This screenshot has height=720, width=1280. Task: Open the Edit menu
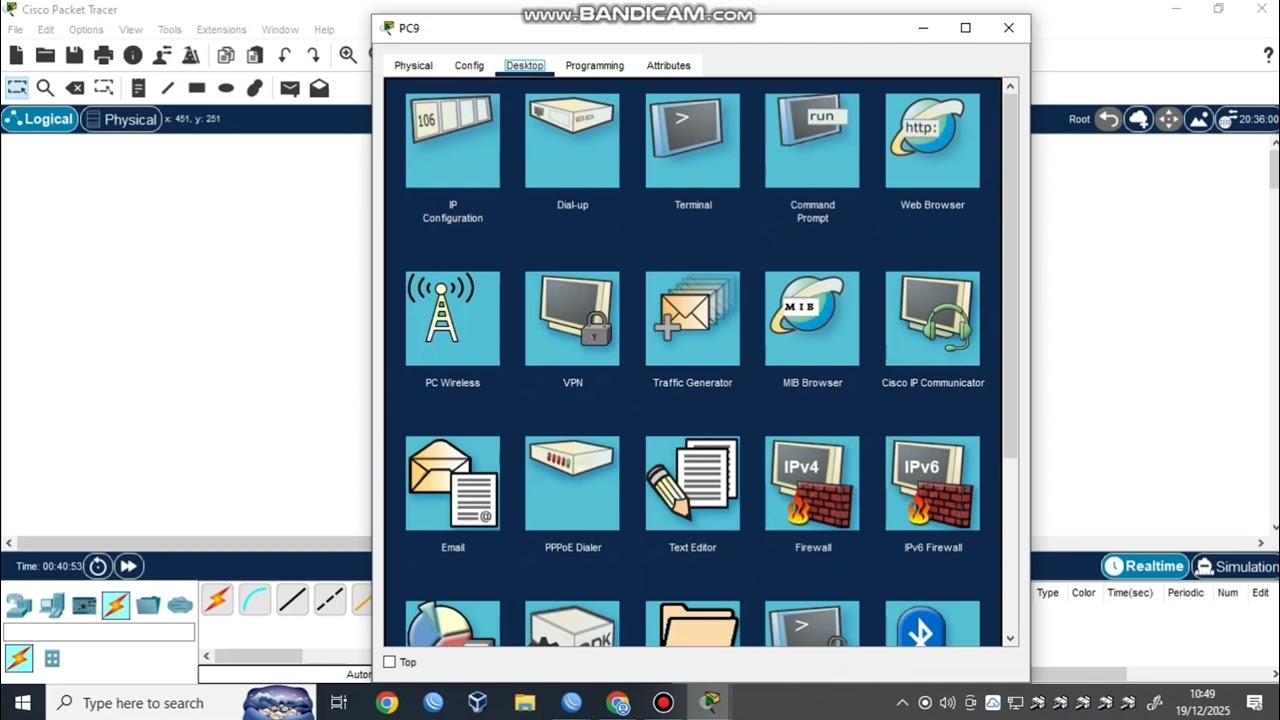coord(46,30)
